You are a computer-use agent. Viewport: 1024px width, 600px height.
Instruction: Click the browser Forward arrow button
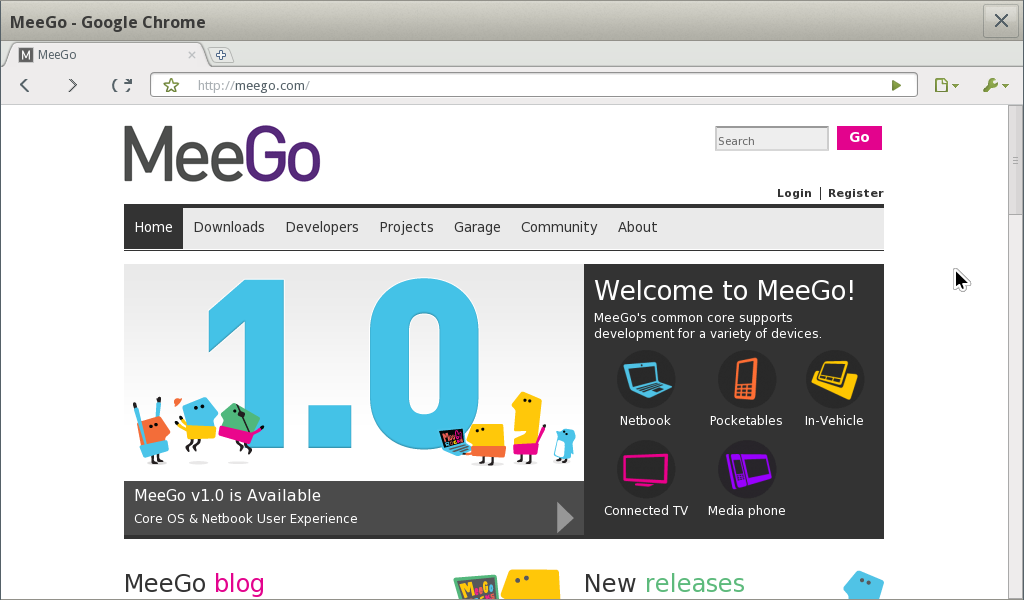(x=72, y=86)
